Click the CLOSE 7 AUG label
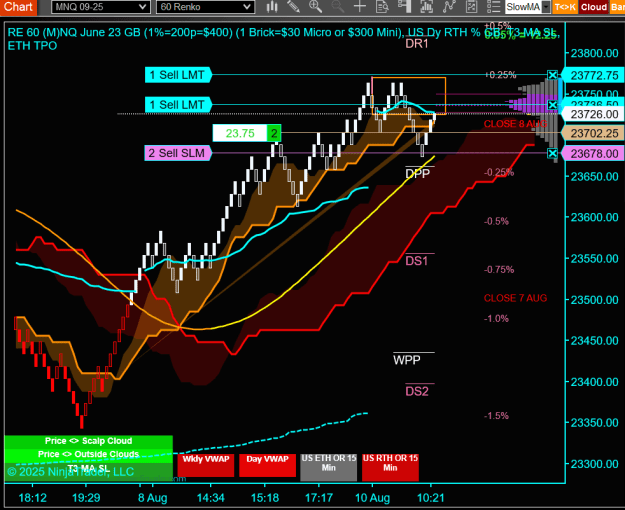 (515, 298)
